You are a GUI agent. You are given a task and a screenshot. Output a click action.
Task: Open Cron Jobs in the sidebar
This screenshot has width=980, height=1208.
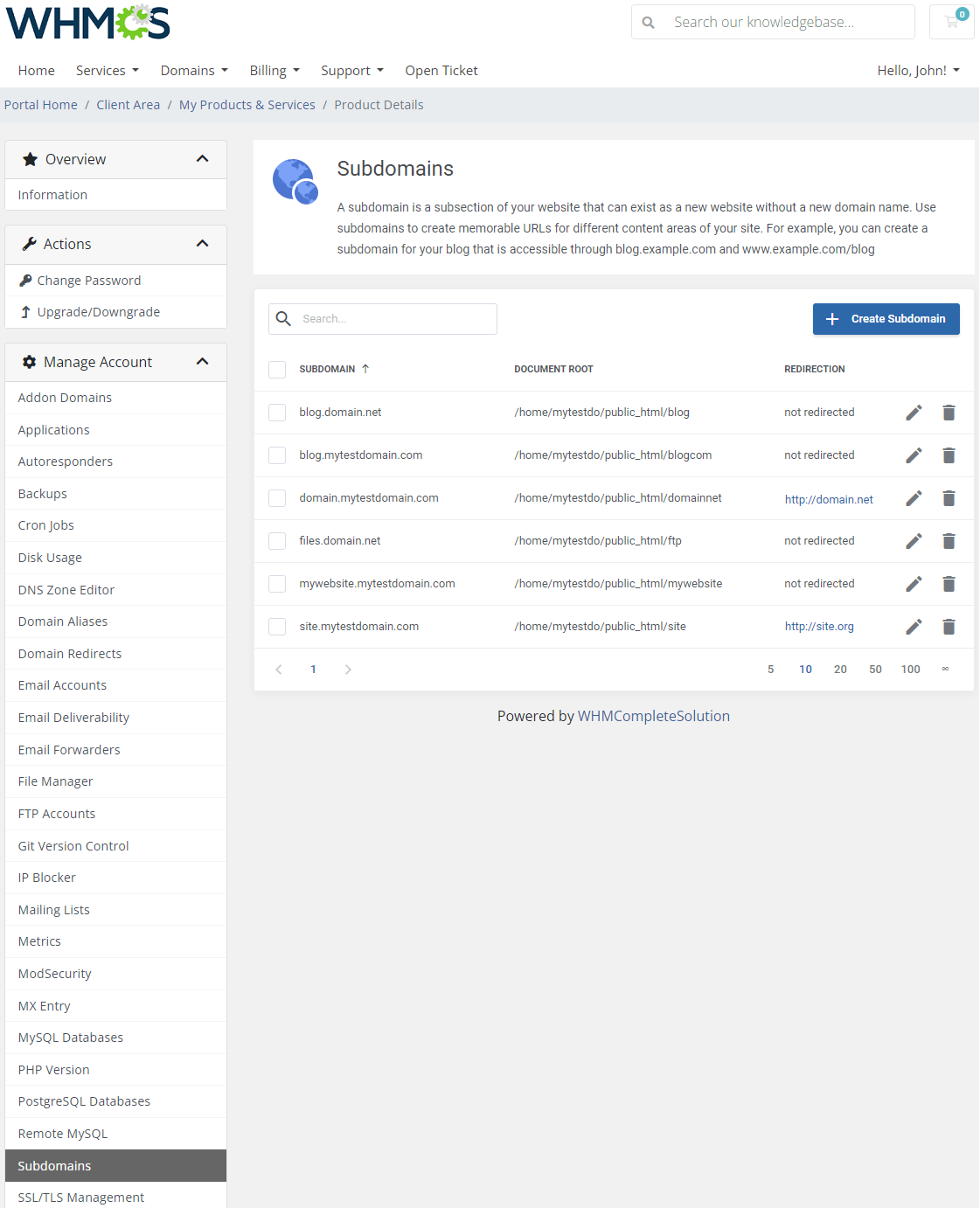pyautogui.click(x=115, y=525)
